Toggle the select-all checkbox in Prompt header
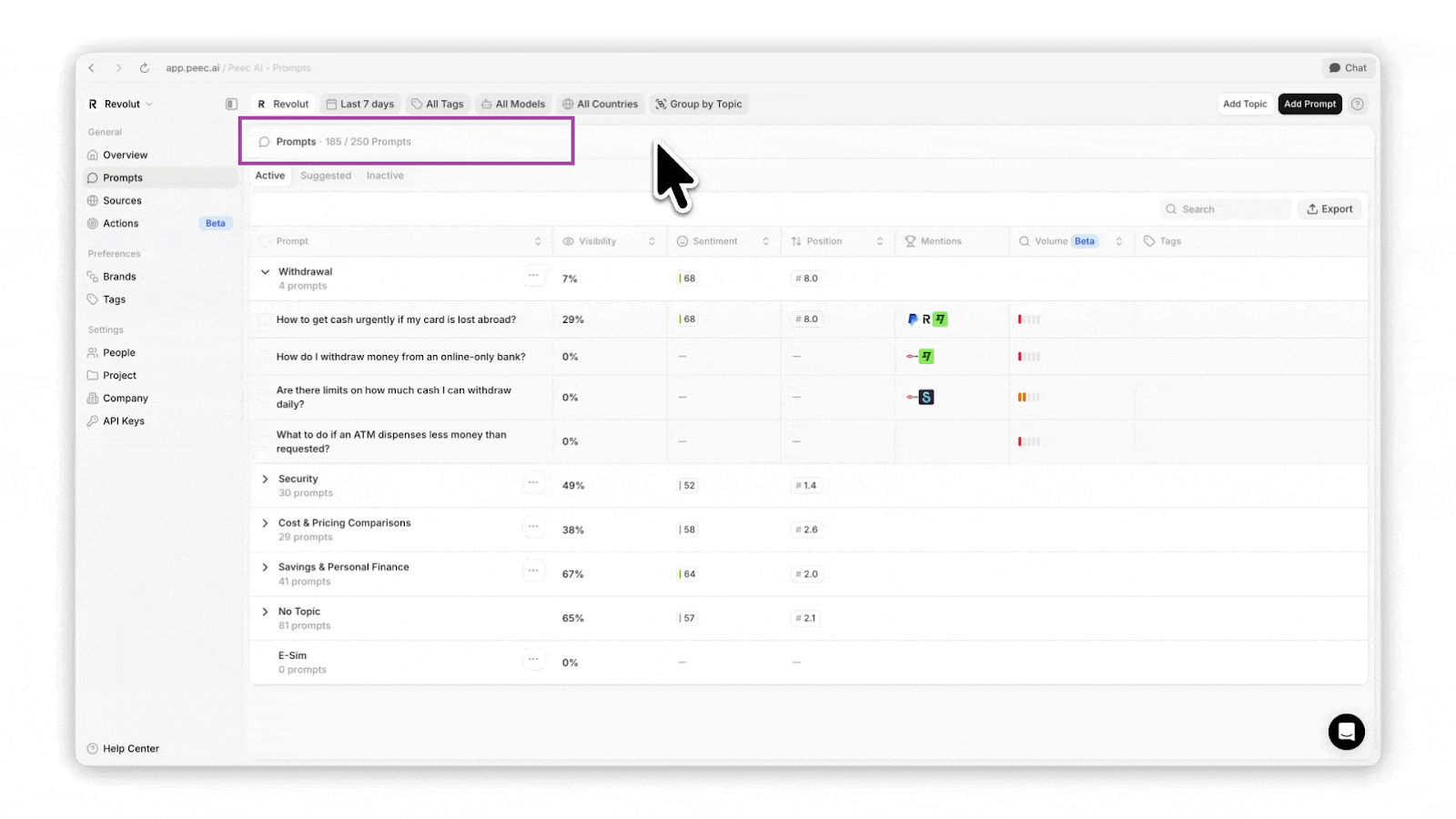Image resolution: width=1456 pixels, height=819 pixels. [x=265, y=242]
